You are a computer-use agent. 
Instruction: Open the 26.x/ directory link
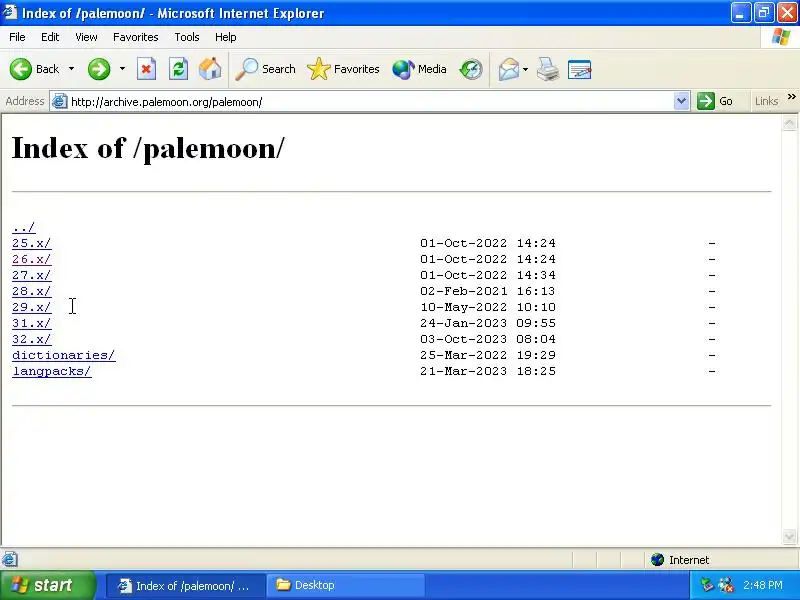[32, 259]
